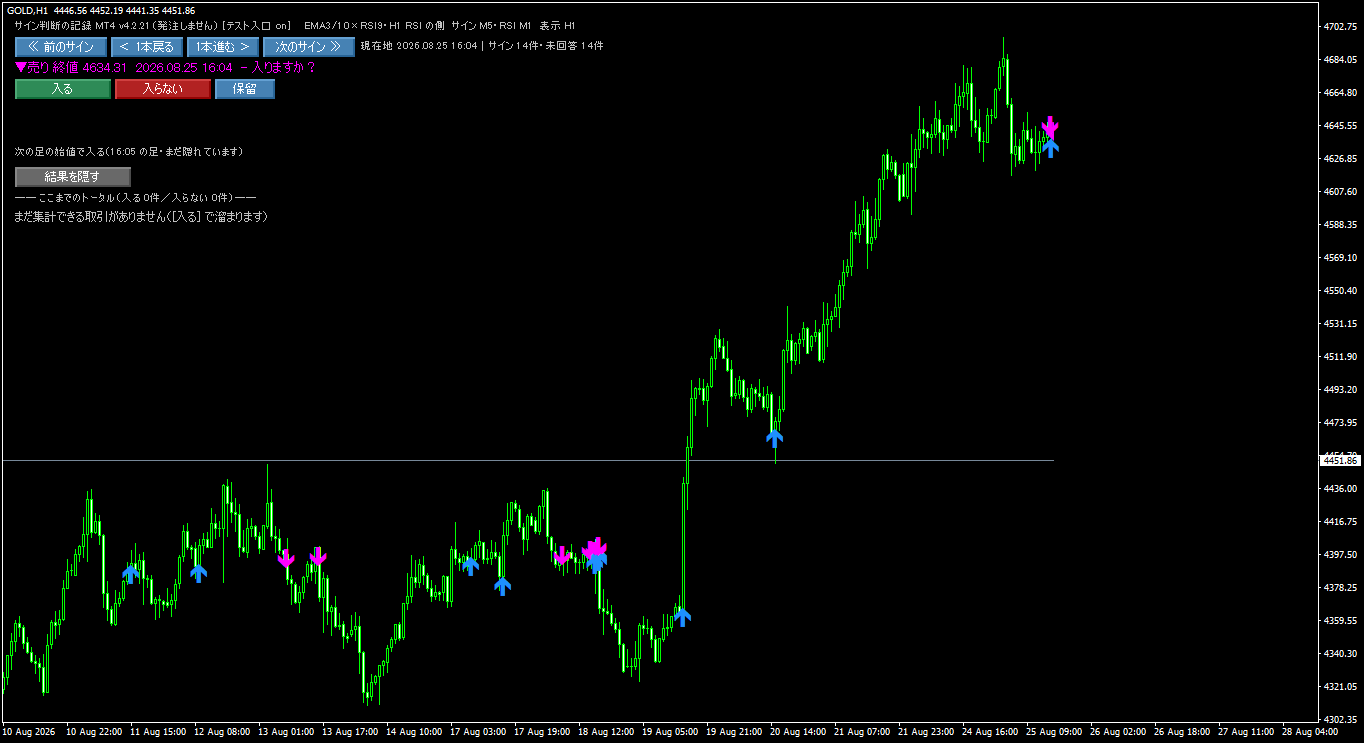This screenshot has height=743, width=1364.
Task: Click the 'サイン判断の記録 MT4 v4.2.21' header text
Action: pyautogui.click(x=85, y=26)
